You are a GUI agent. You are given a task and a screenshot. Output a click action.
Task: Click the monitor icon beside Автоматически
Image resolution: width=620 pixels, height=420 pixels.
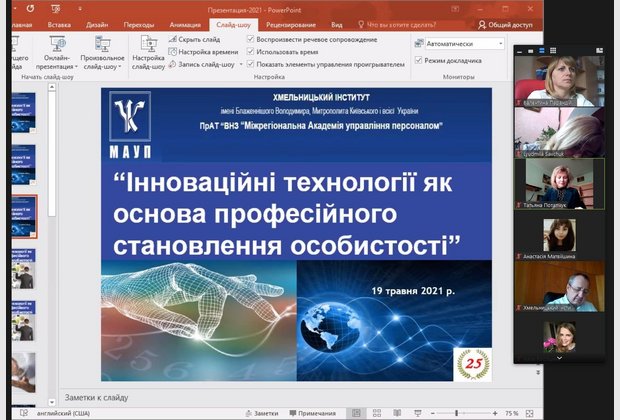pyautogui.click(x=419, y=44)
